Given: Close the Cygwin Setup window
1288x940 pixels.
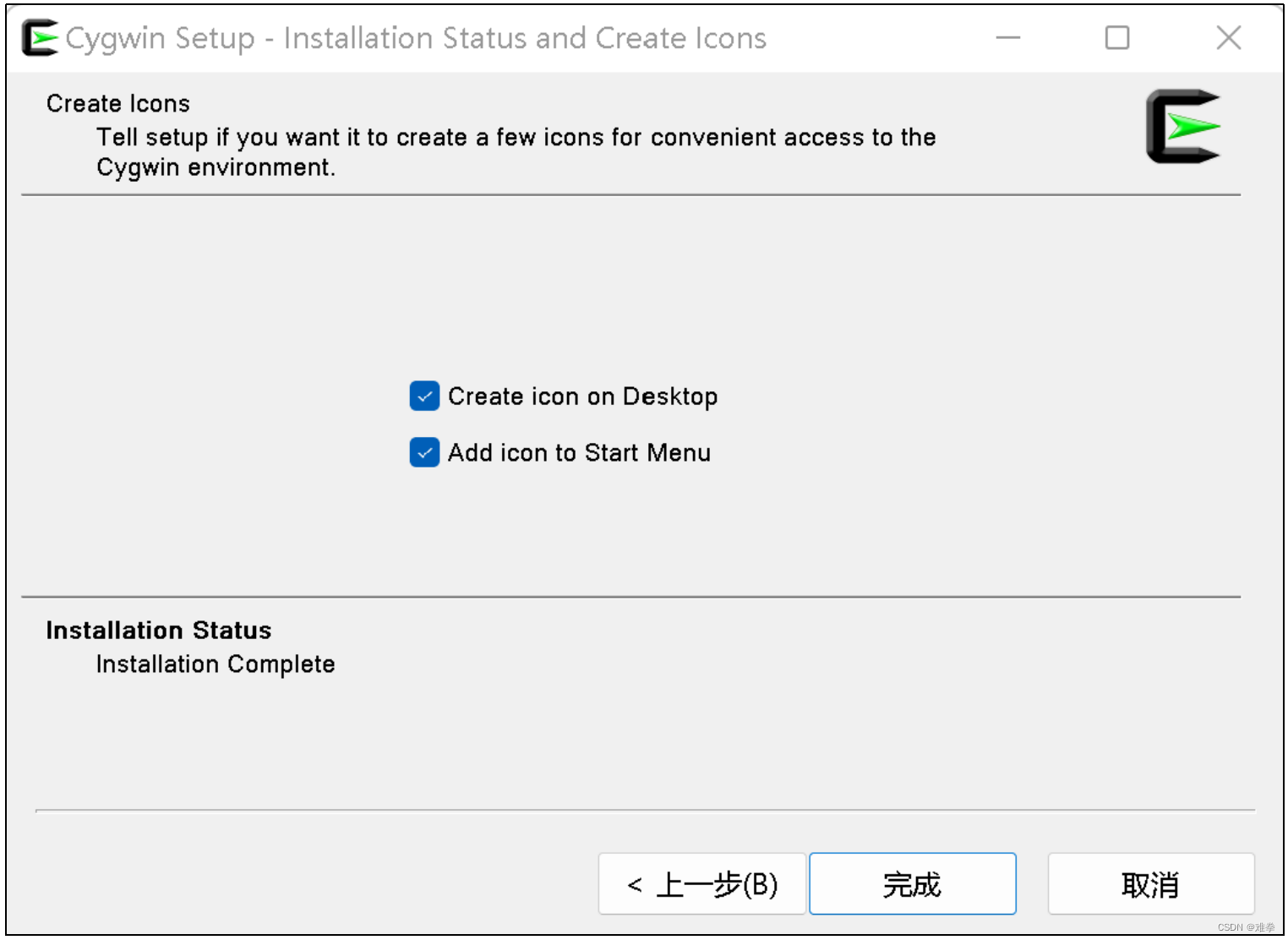Looking at the screenshot, I should click(1228, 37).
